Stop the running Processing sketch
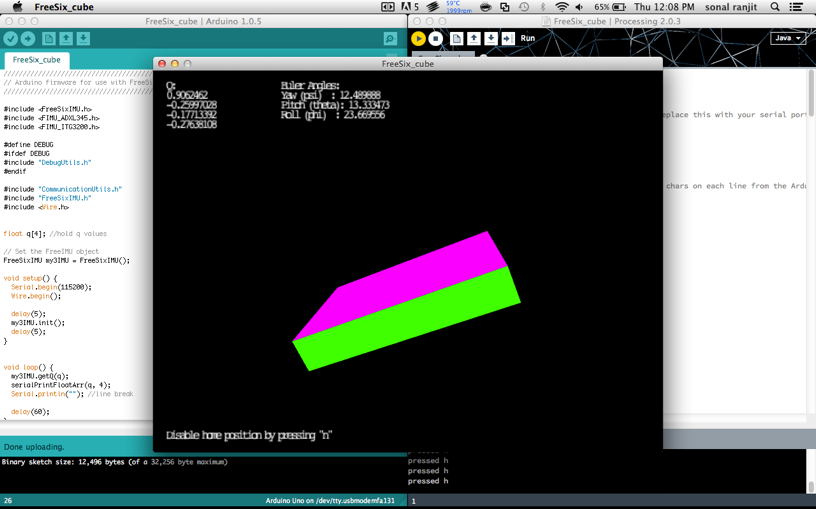The width and height of the screenshot is (816, 509). point(435,39)
